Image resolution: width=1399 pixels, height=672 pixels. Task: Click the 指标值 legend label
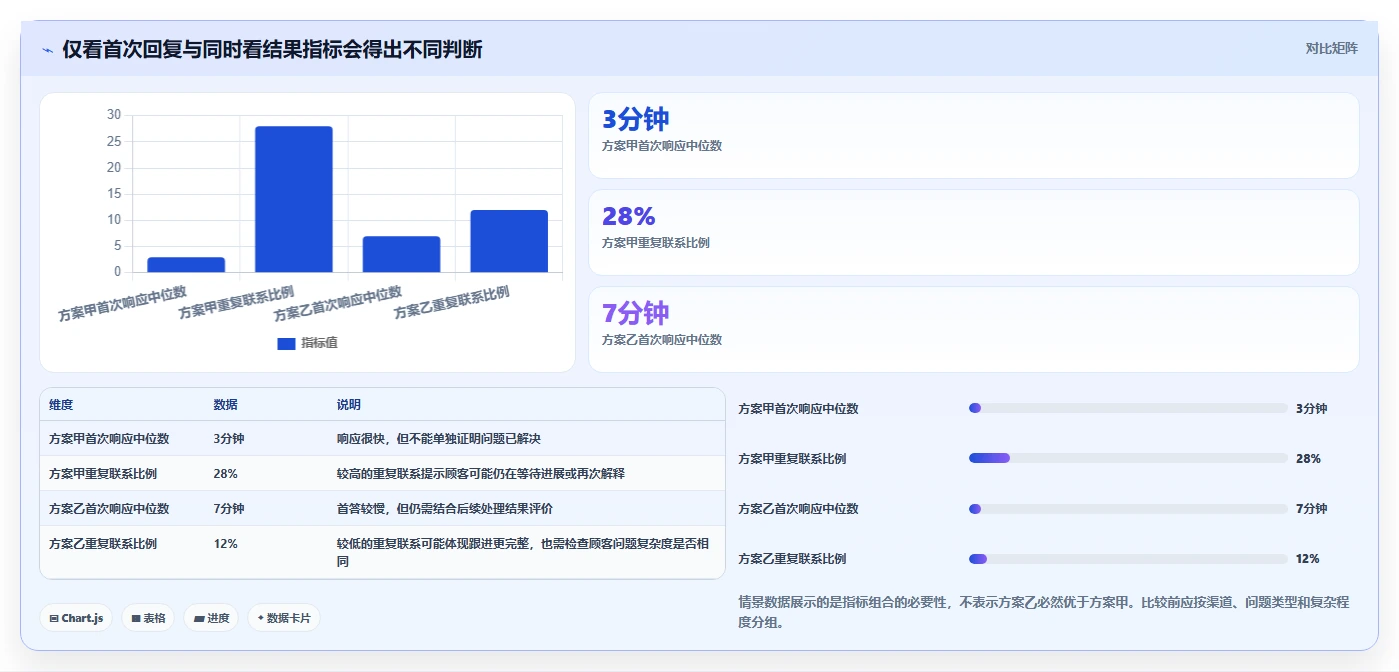point(319,343)
